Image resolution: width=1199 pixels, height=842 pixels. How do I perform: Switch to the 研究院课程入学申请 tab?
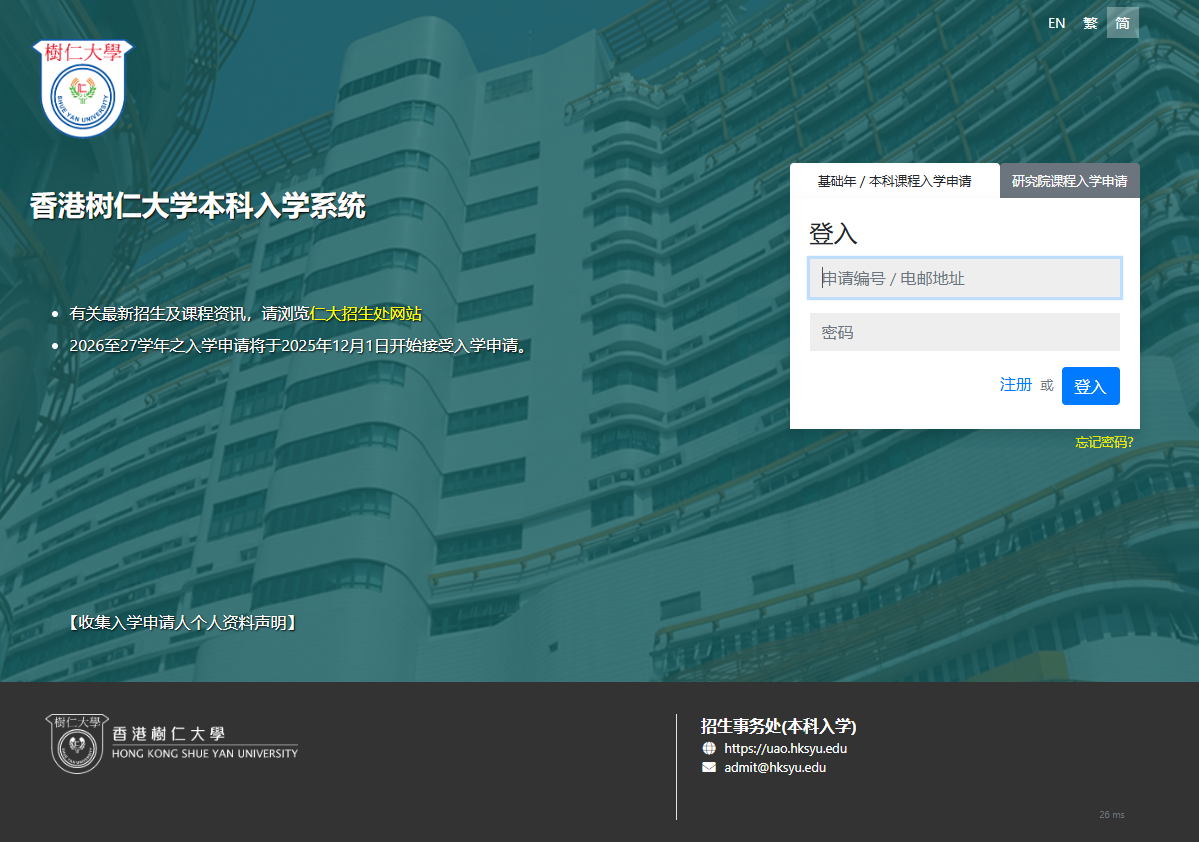tap(1069, 181)
